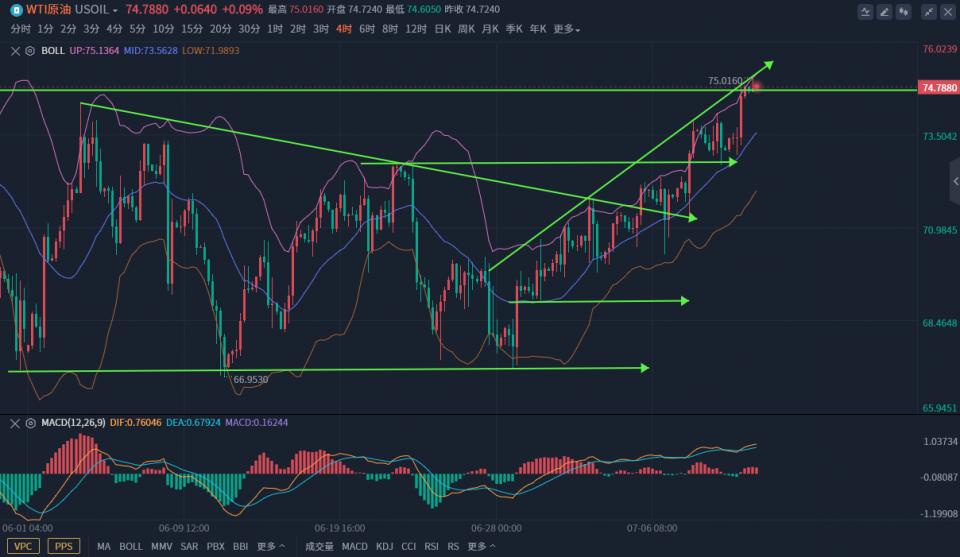The width and height of the screenshot is (960, 557).
Task: Switch to the 分时 timeframe
Action: (20, 29)
